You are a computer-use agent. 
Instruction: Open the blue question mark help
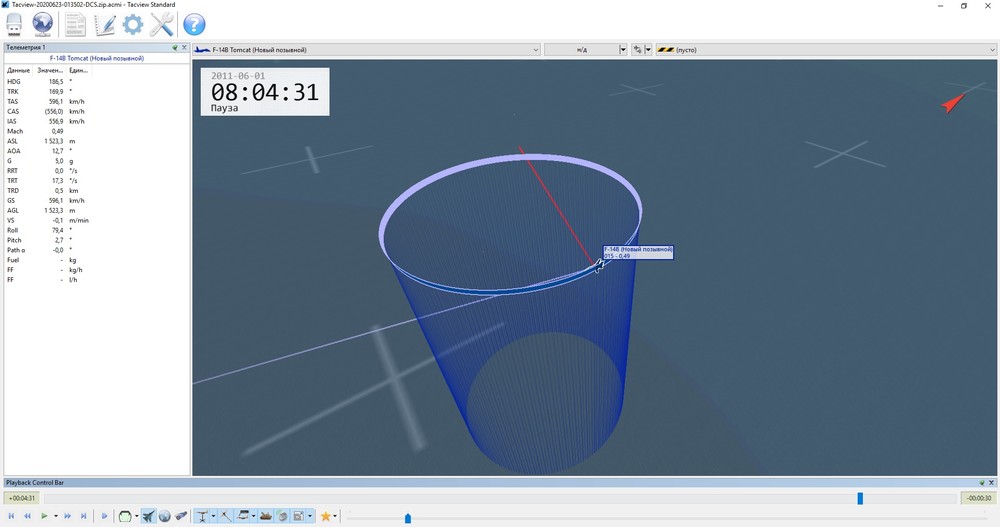pyautogui.click(x=193, y=25)
